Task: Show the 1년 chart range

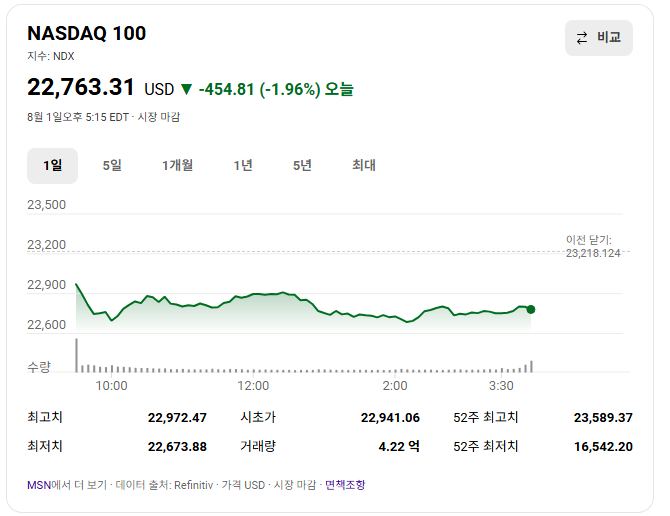Action: pyautogui.click(x=243, y=166)
